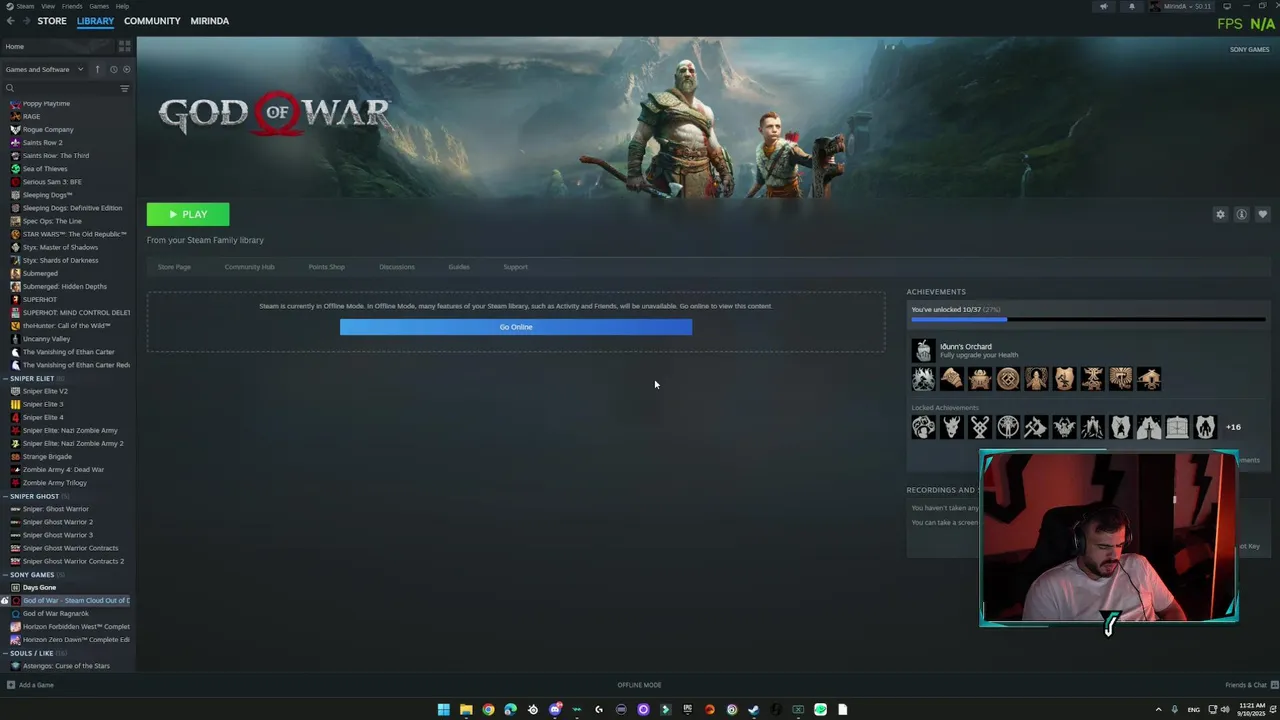The image size is (1280, 720).
Task: Select theHunter: Call of the Wild
Action: tap(68, 325)
